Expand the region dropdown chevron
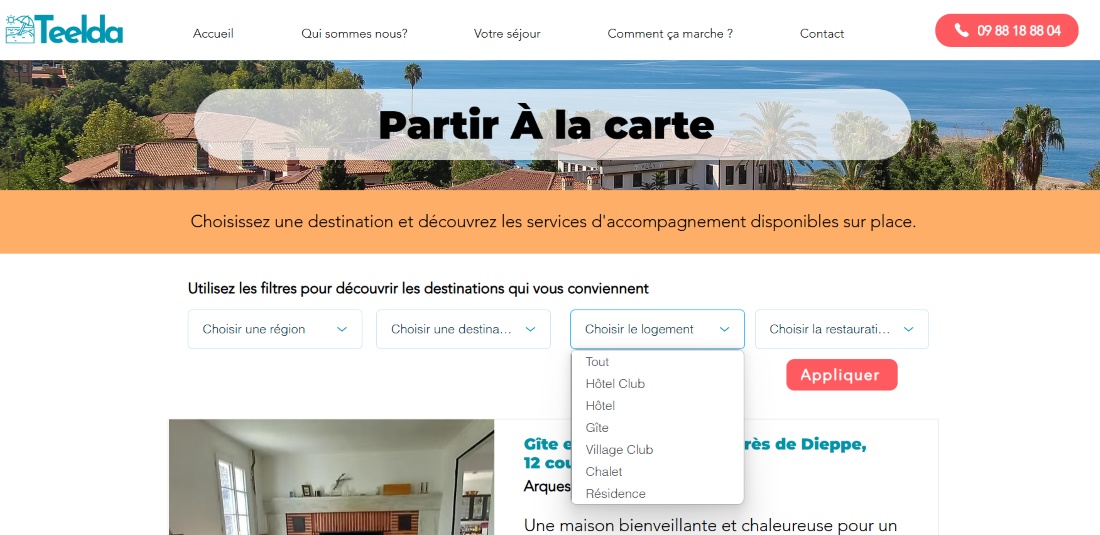1100x535 pixels. [x=342, y=329]
